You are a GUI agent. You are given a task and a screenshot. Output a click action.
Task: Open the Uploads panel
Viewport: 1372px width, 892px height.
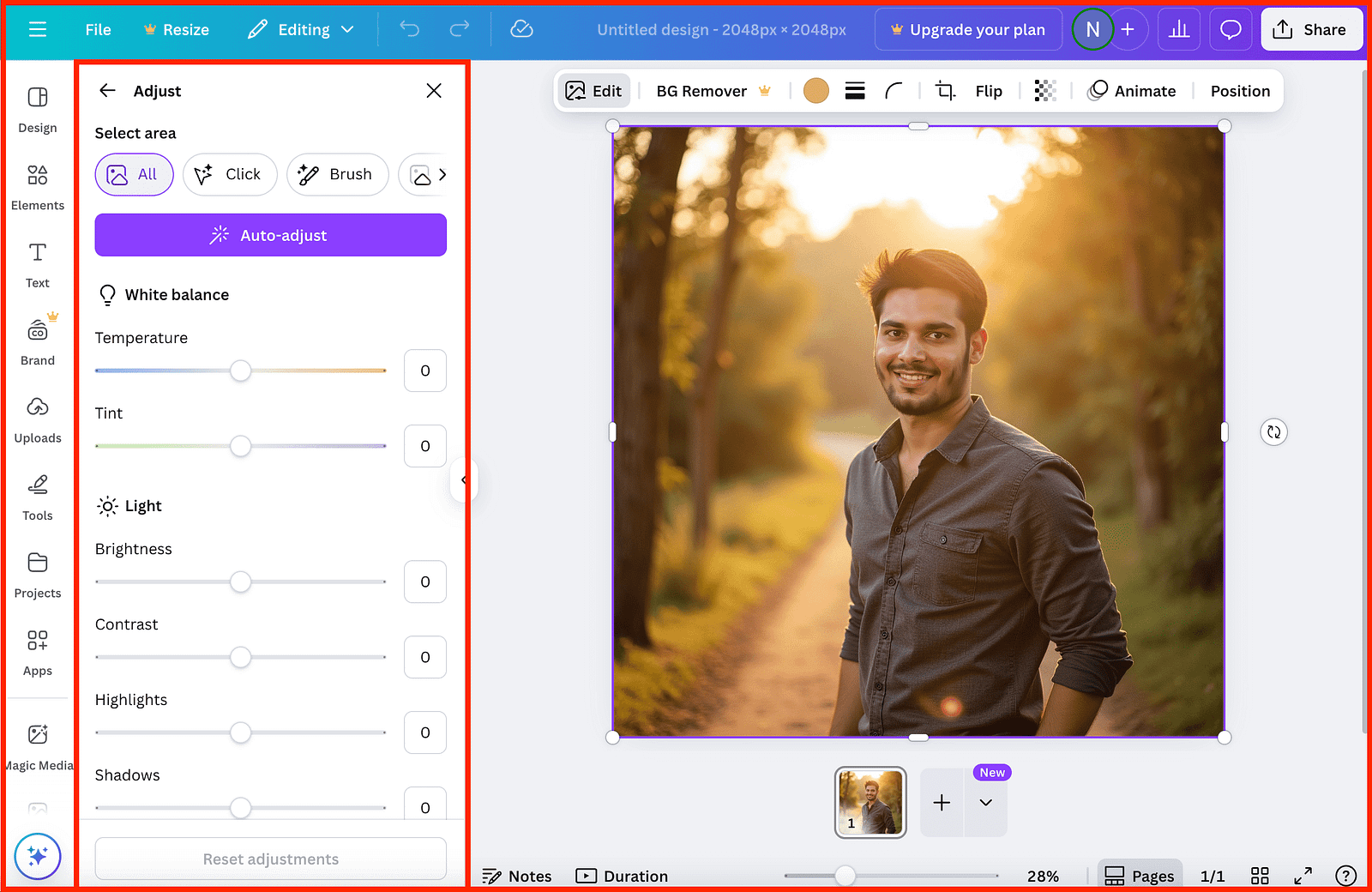38,418
